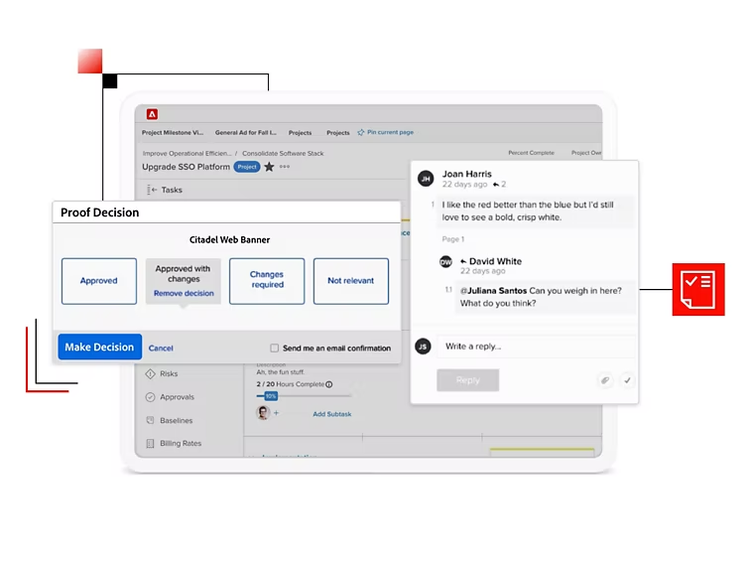This screenshot has height=563, width=750.
Task: Switch to the General Ad for Fall tab
Action: click(245, 132)
